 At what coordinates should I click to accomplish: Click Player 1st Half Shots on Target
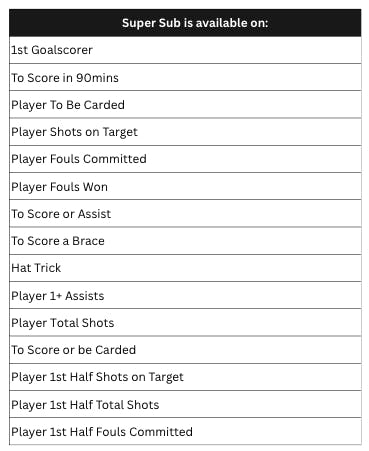(x=185, y=377)
